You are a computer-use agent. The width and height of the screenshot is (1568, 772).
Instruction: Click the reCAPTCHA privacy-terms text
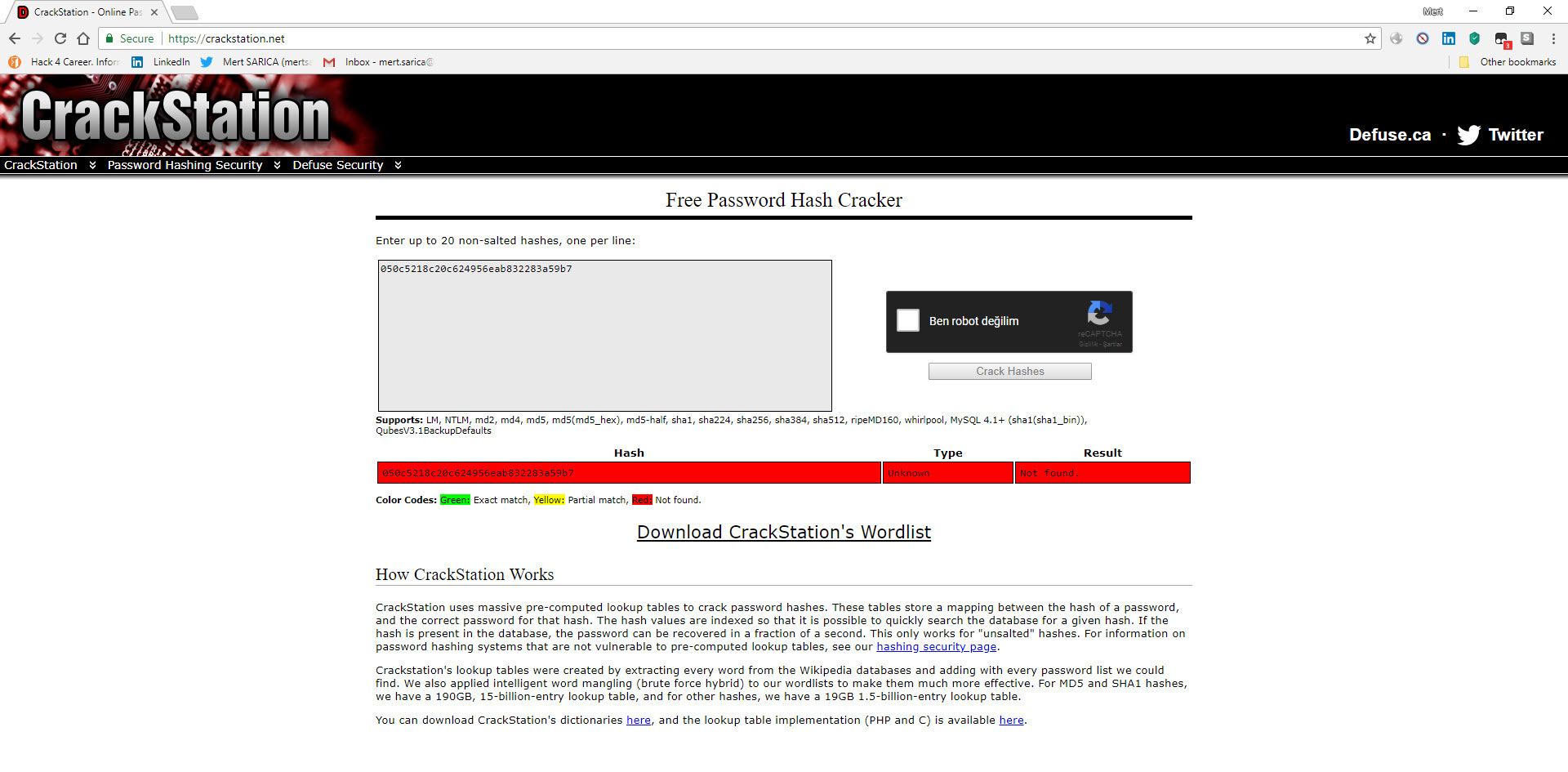coord(1100,344)
